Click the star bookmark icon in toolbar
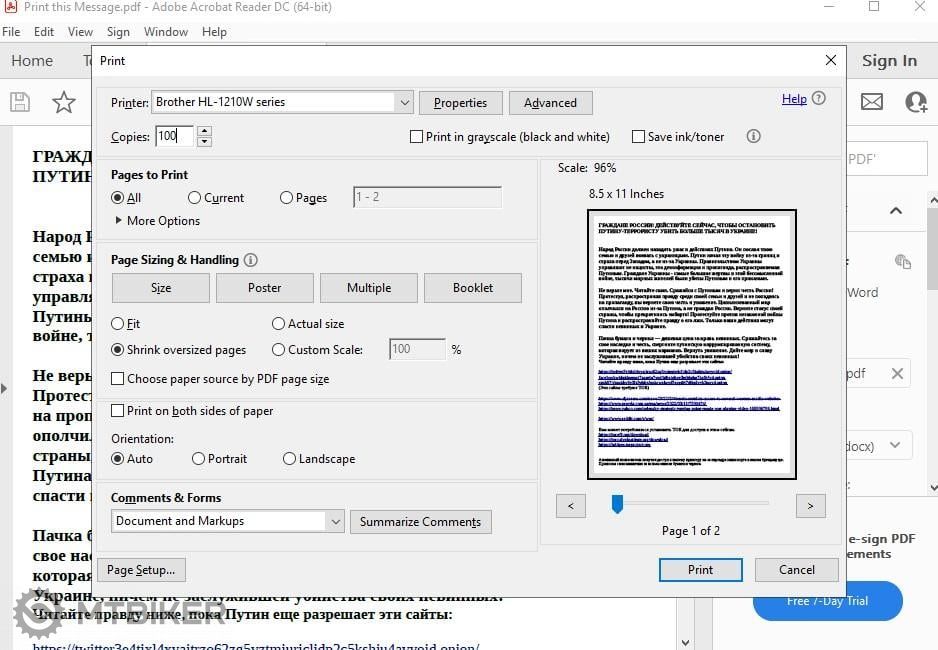Viewport: 938px width, 650px height. 64,102
